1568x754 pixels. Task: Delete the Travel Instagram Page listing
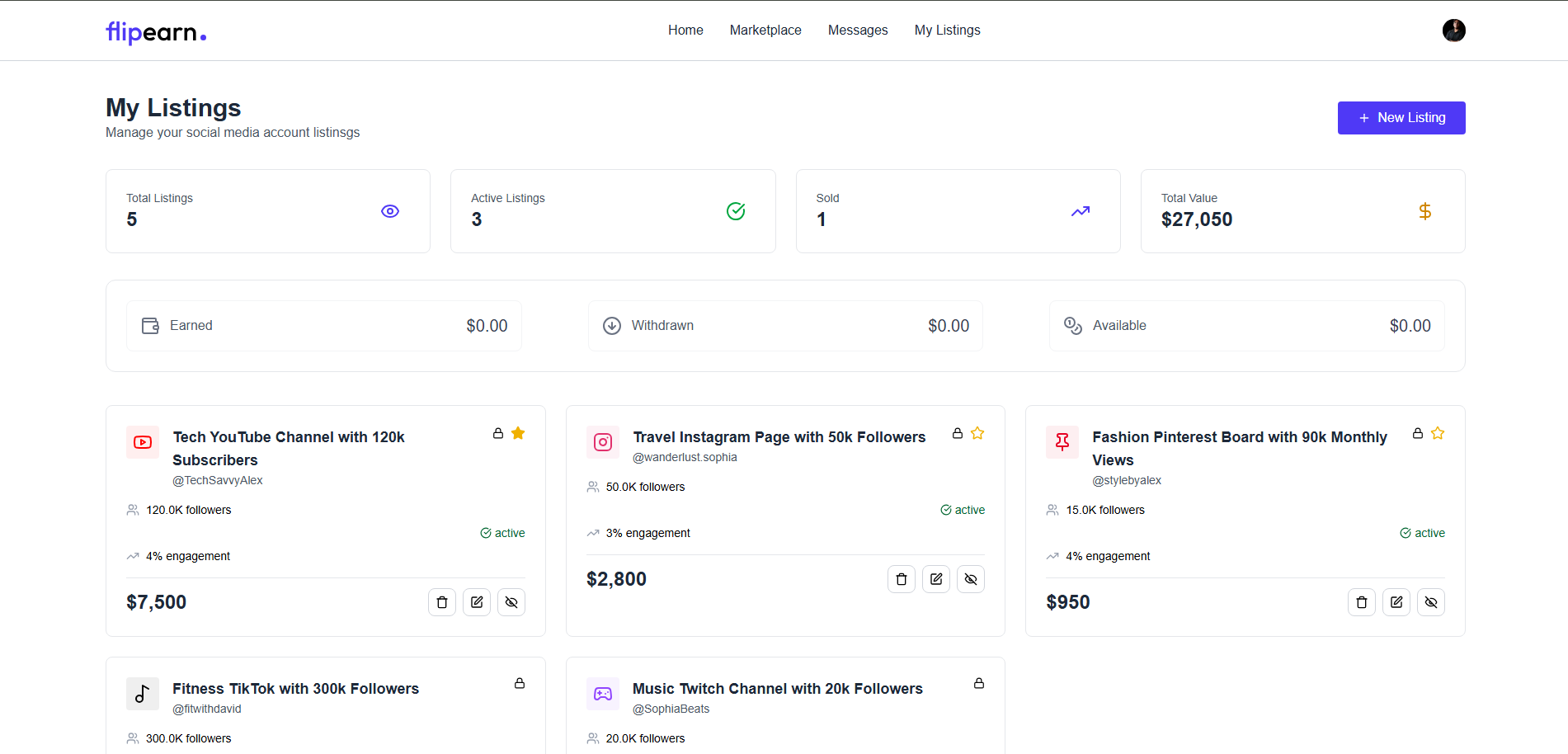(x=902, y=579)
